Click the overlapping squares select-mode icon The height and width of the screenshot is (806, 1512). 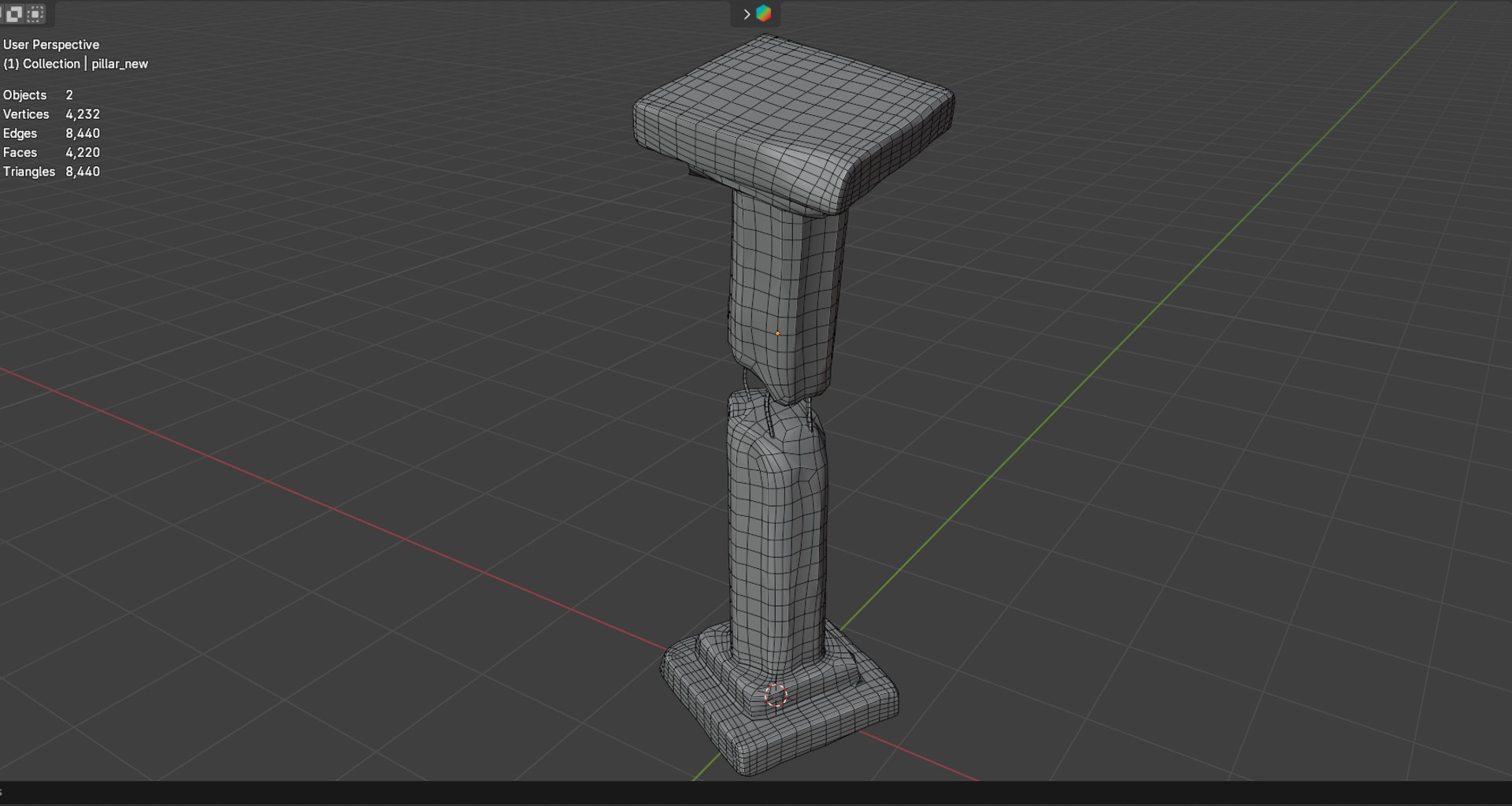click(x=14, y=13)
